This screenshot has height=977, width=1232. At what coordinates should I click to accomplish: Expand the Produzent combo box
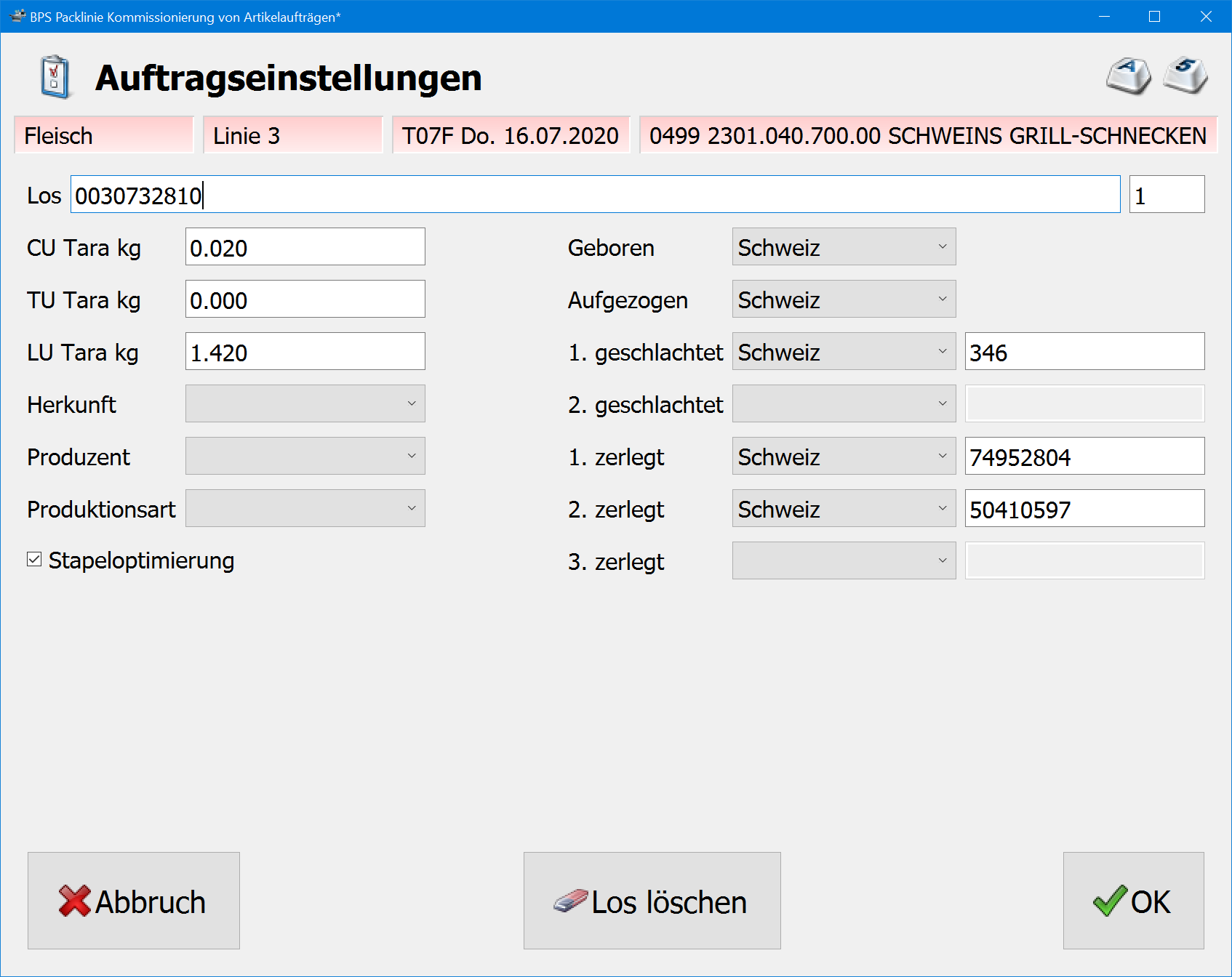point(305,457)
